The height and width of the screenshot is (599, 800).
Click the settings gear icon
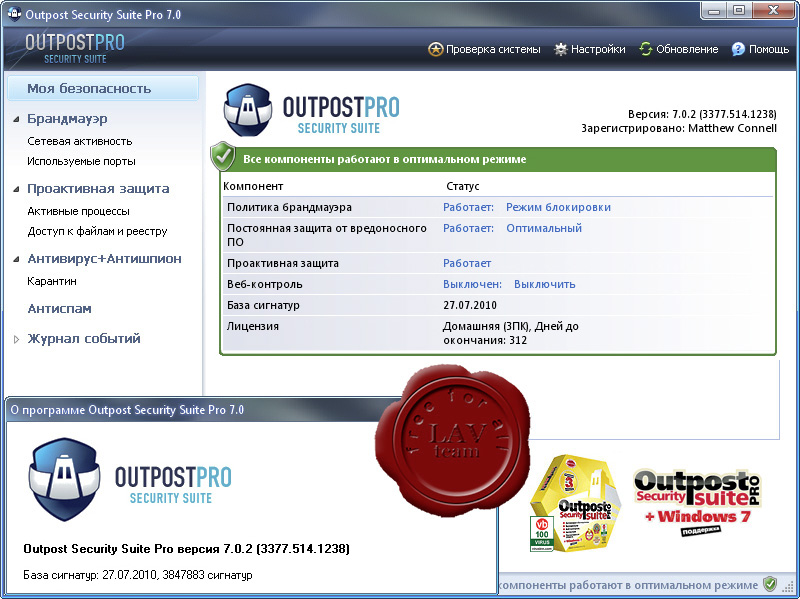[x=561, y=49]
